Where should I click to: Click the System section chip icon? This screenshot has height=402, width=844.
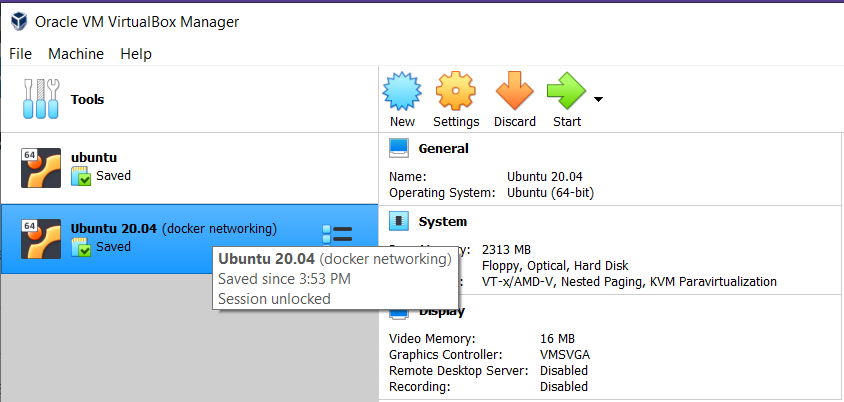(x=399, y=221)
